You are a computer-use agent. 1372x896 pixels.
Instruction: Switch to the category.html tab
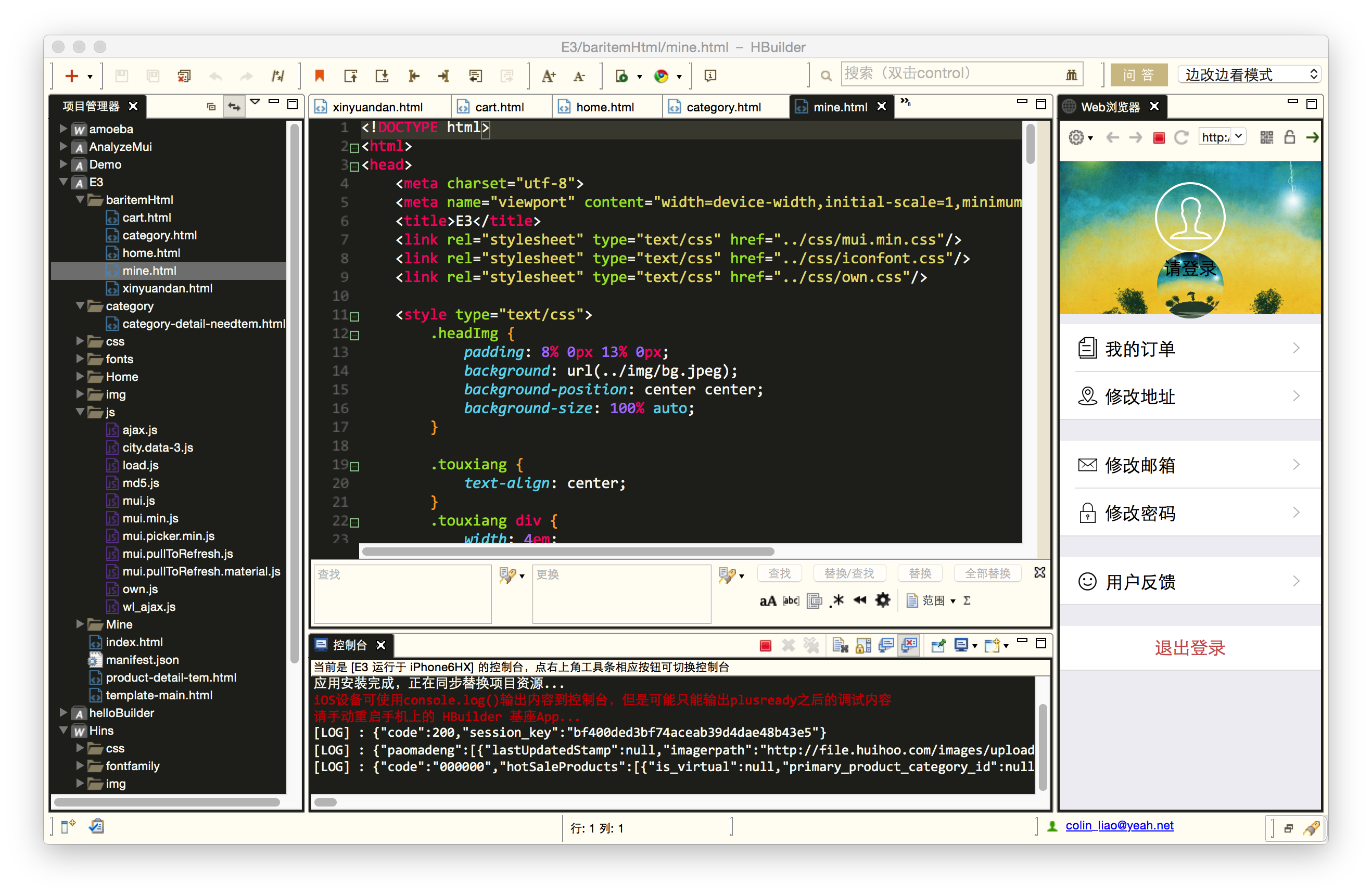(723, 107)
